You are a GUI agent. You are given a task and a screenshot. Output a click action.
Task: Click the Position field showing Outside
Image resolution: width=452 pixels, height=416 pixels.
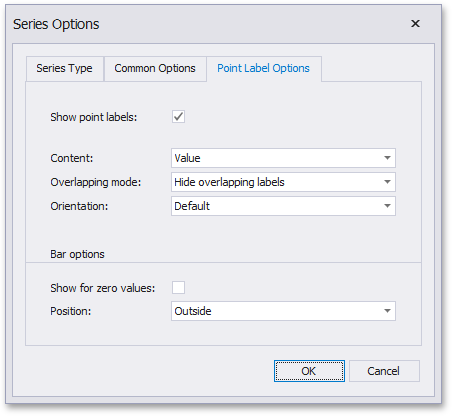[283, 311]
